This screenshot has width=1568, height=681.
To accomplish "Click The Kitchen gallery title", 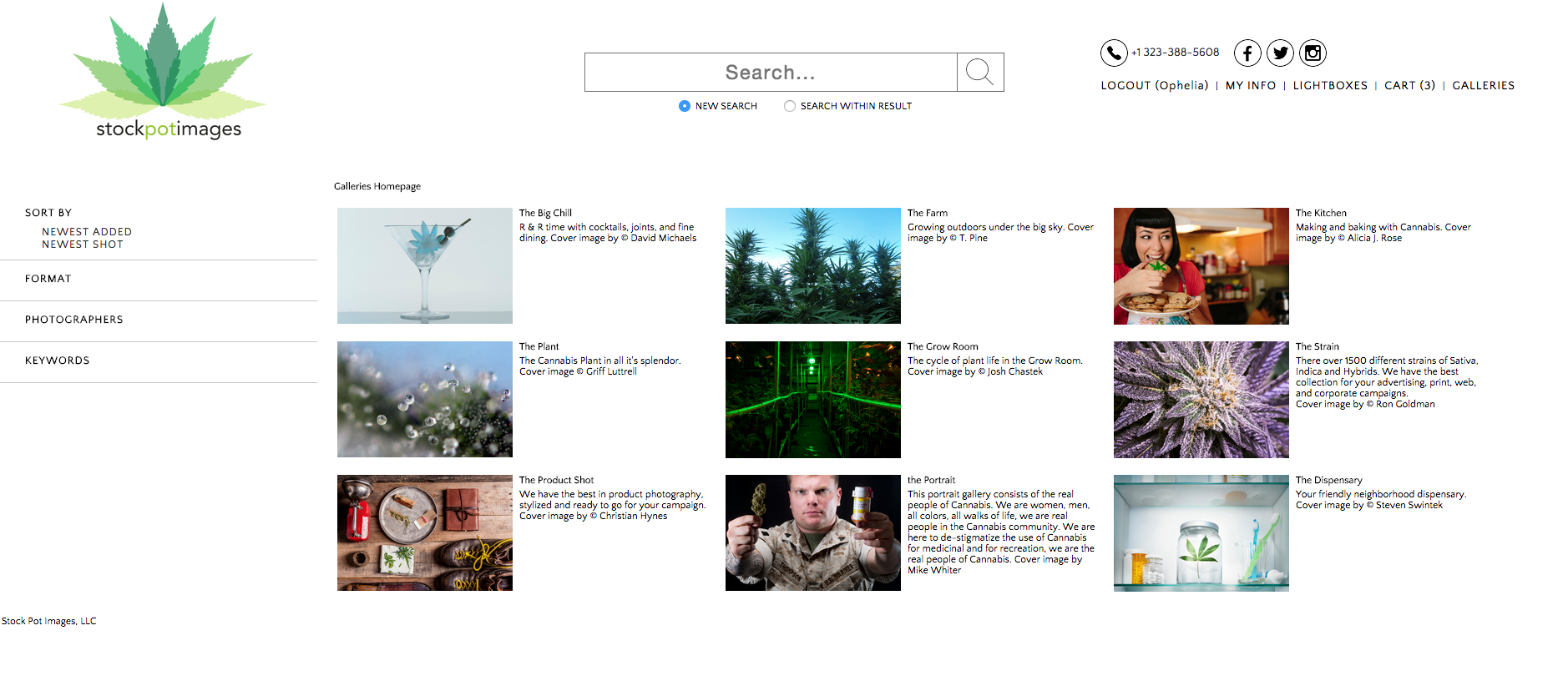I will point(1321,213).
